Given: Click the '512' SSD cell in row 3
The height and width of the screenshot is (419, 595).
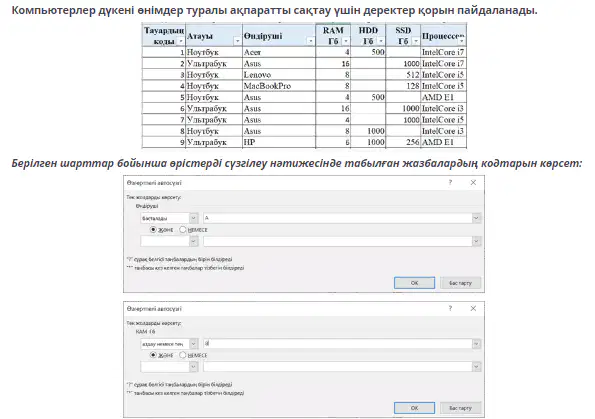Looking at the screenshot, I should click(403, 75).
